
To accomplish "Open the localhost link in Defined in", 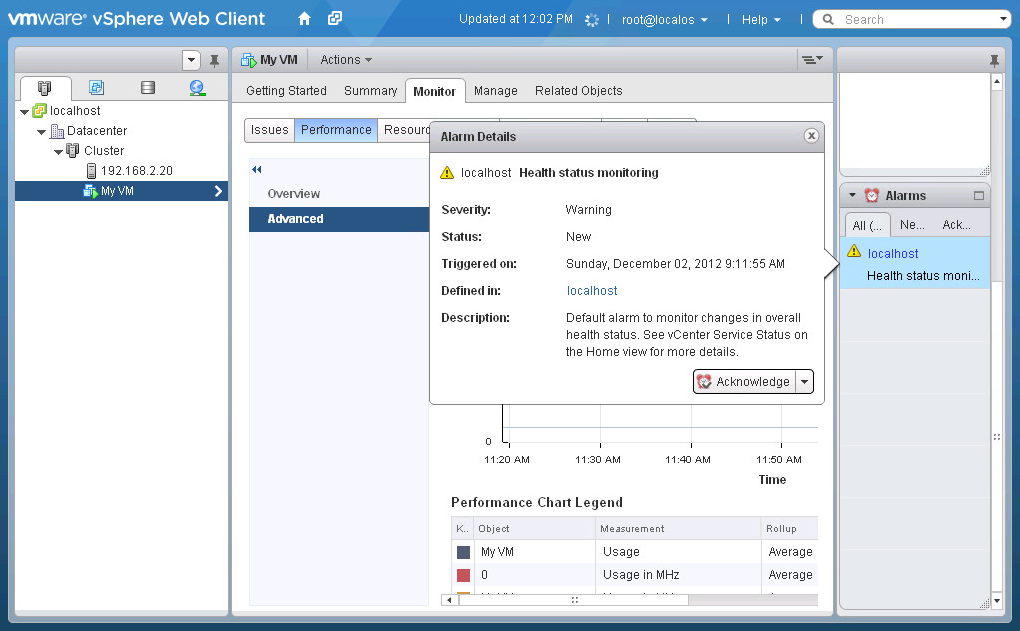I will point(591,291).
